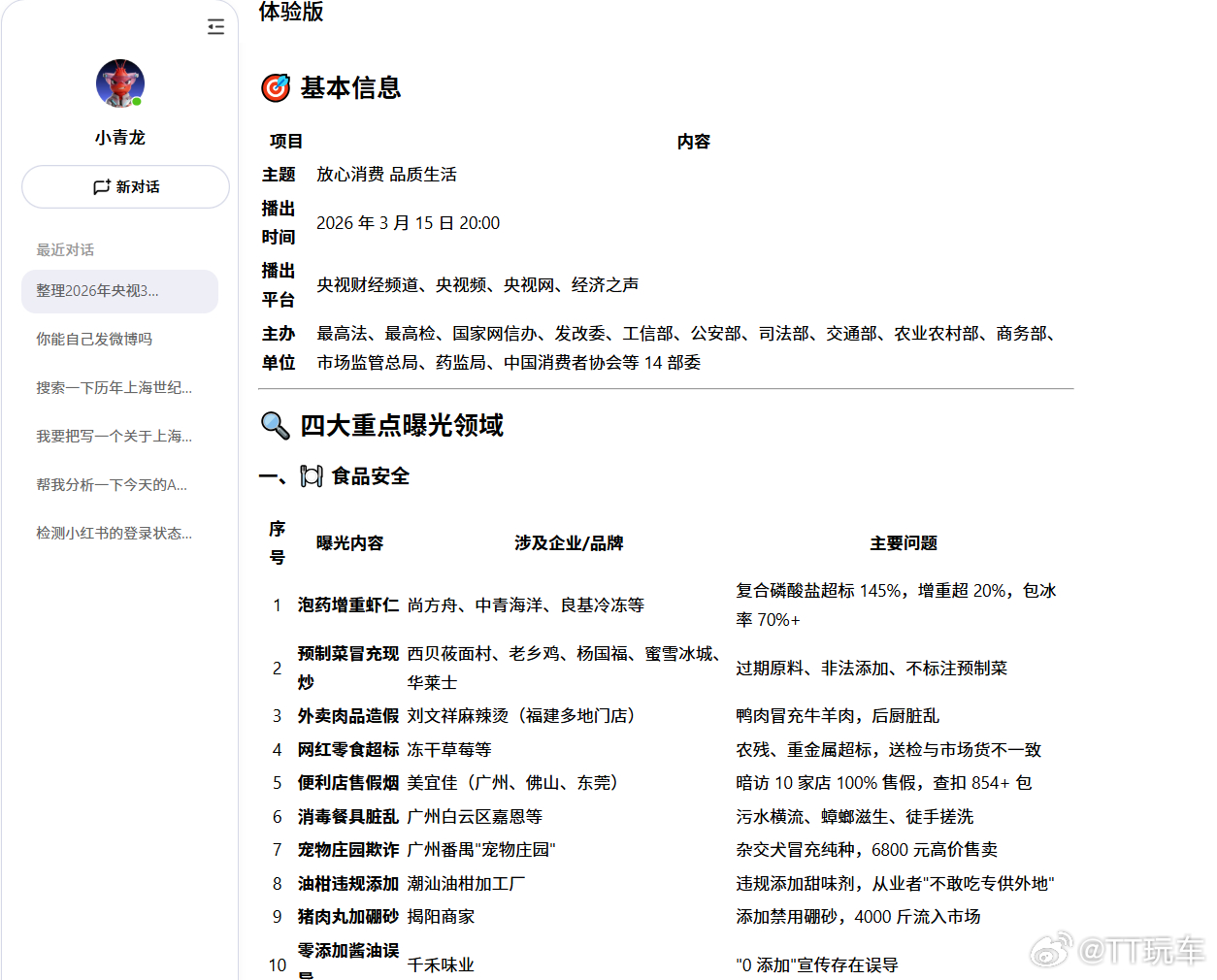Select the 食品安全 subheading
Screen dimensions: 1217x980
371,476
